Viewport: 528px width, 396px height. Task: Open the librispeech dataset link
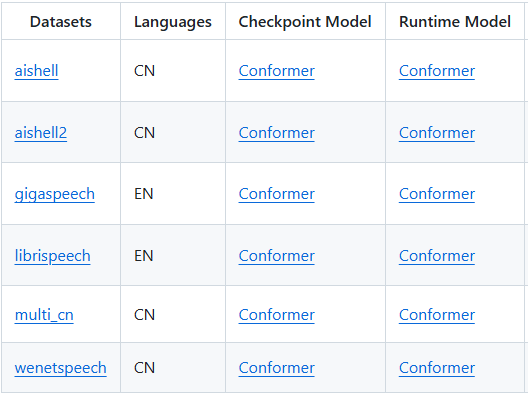pyautogui.click(x=53, y=256)
